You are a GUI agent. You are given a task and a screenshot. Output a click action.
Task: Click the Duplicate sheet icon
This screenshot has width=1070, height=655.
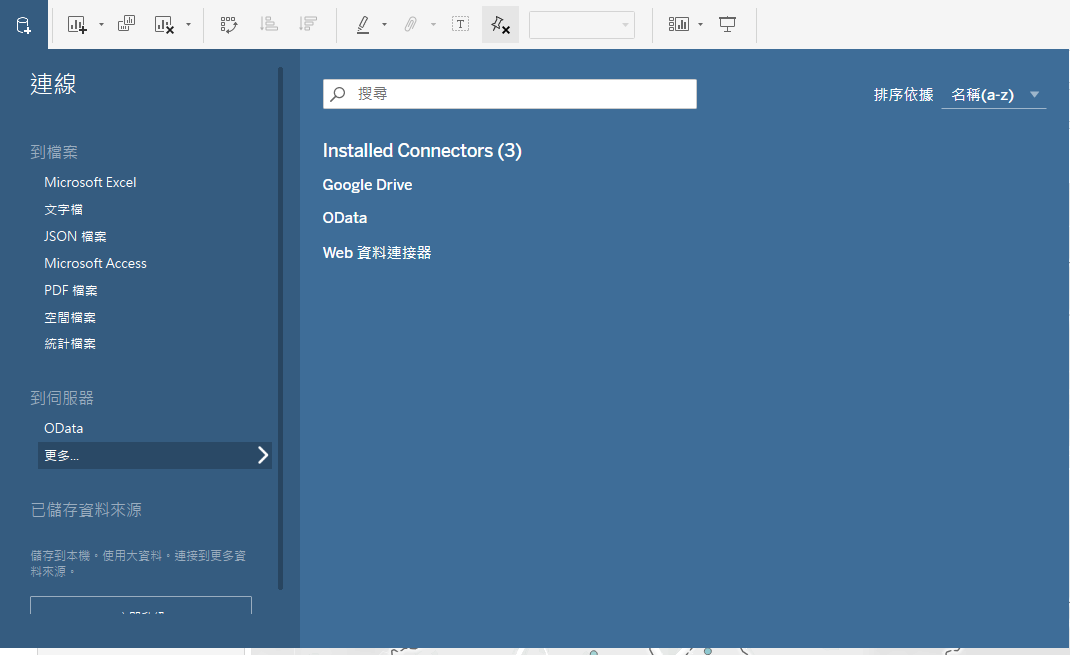pos(126,24)
